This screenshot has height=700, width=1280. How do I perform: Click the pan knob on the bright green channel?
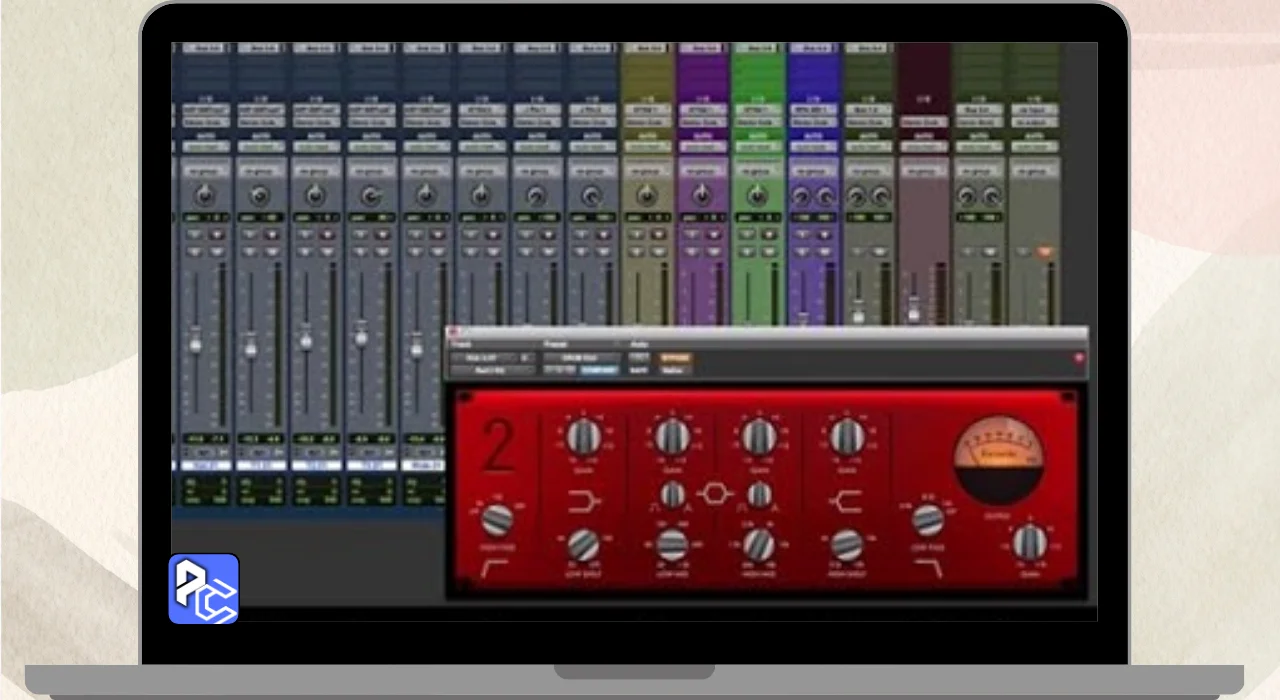coord(759,195)
